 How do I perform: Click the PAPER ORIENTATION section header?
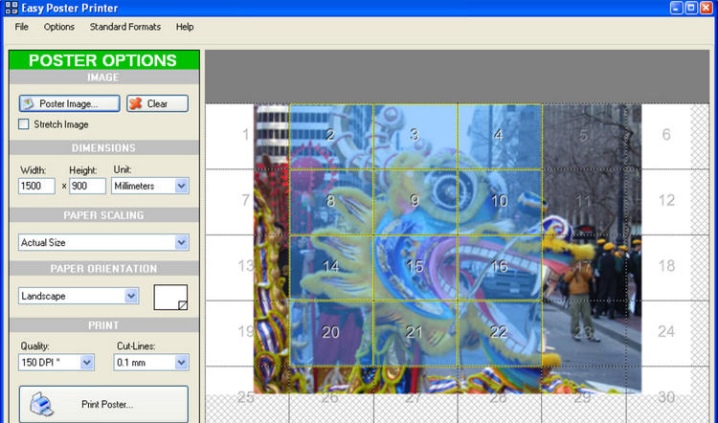(104, 269)
